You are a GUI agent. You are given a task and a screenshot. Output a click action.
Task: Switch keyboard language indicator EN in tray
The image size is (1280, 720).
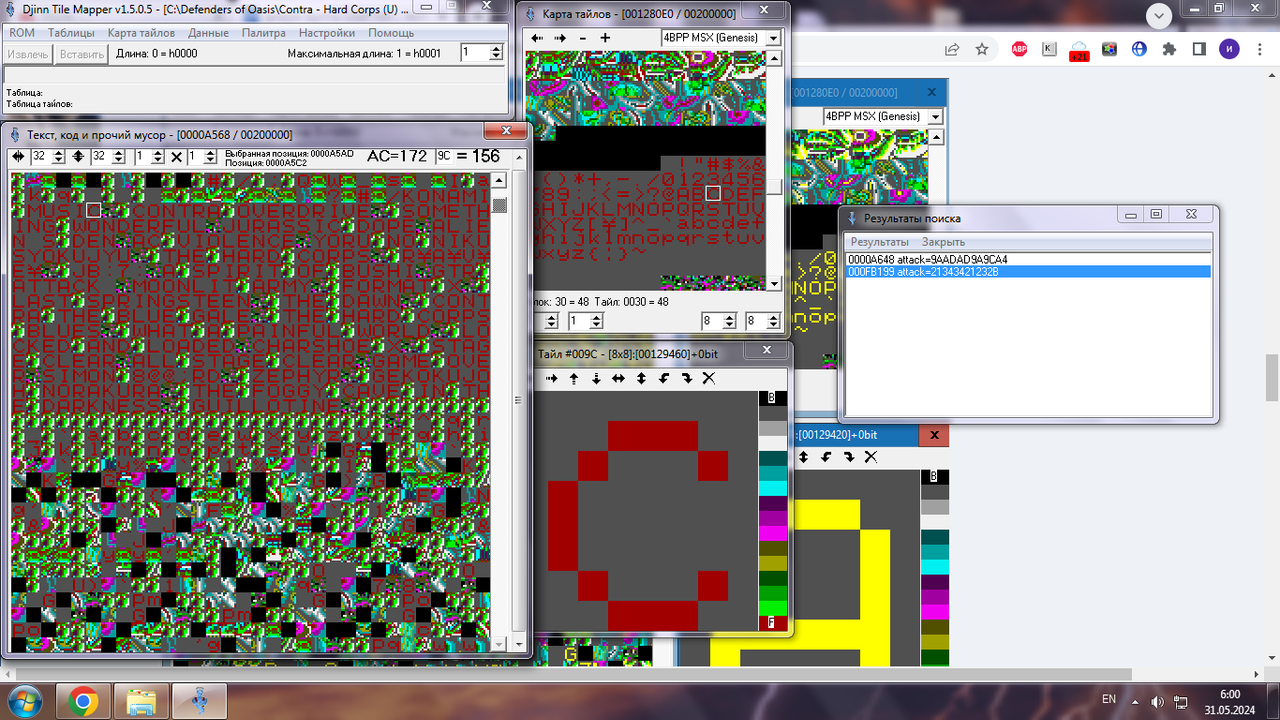pyautogui.click(x=1109, y=699)
